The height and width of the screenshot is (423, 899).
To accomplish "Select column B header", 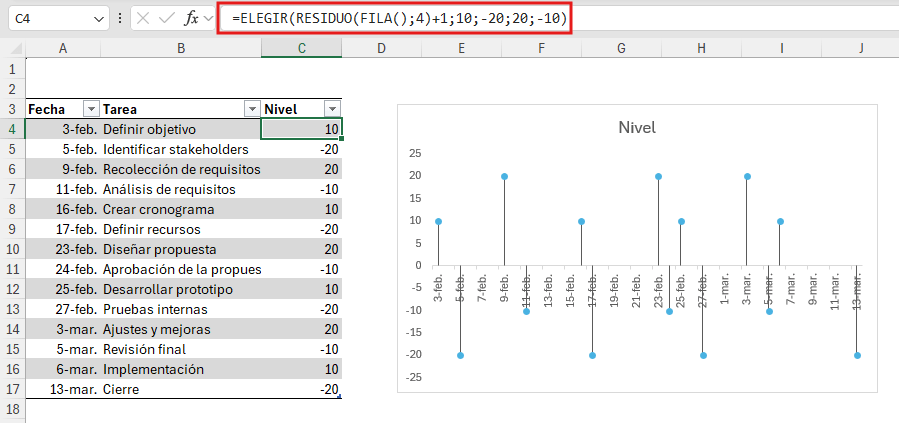I will 181,49.
